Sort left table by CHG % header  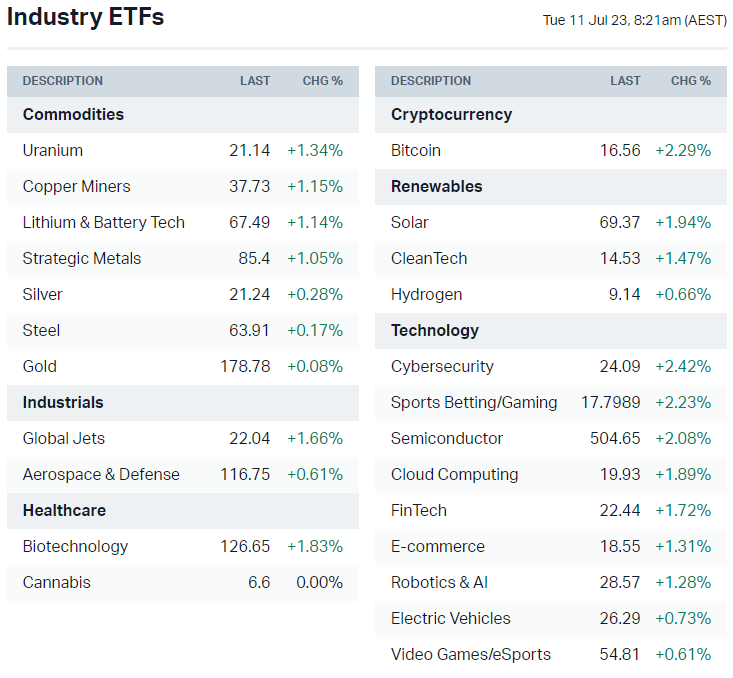322,81
